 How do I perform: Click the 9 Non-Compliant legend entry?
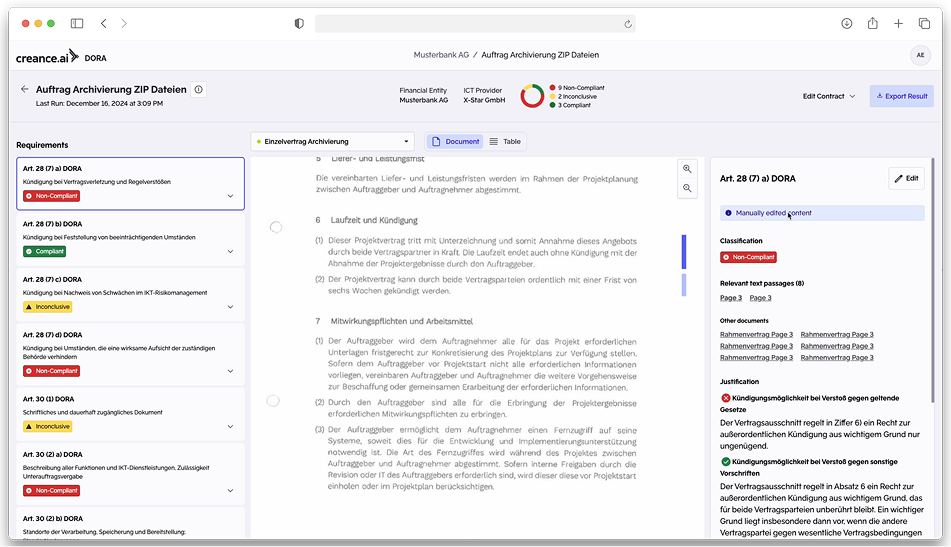tap(577, 88)
